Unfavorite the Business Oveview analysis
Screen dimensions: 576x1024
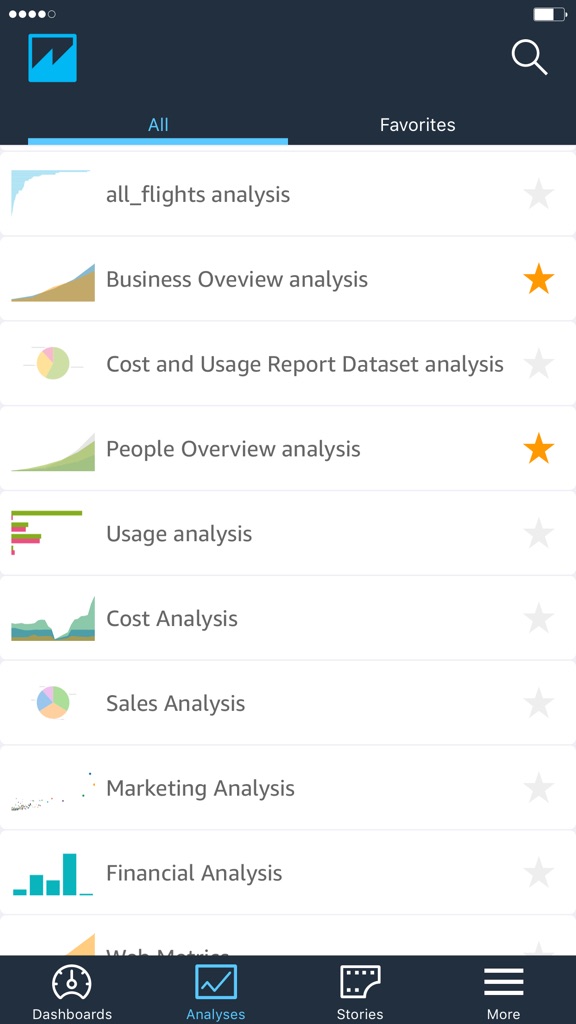[x=538, y=279]
